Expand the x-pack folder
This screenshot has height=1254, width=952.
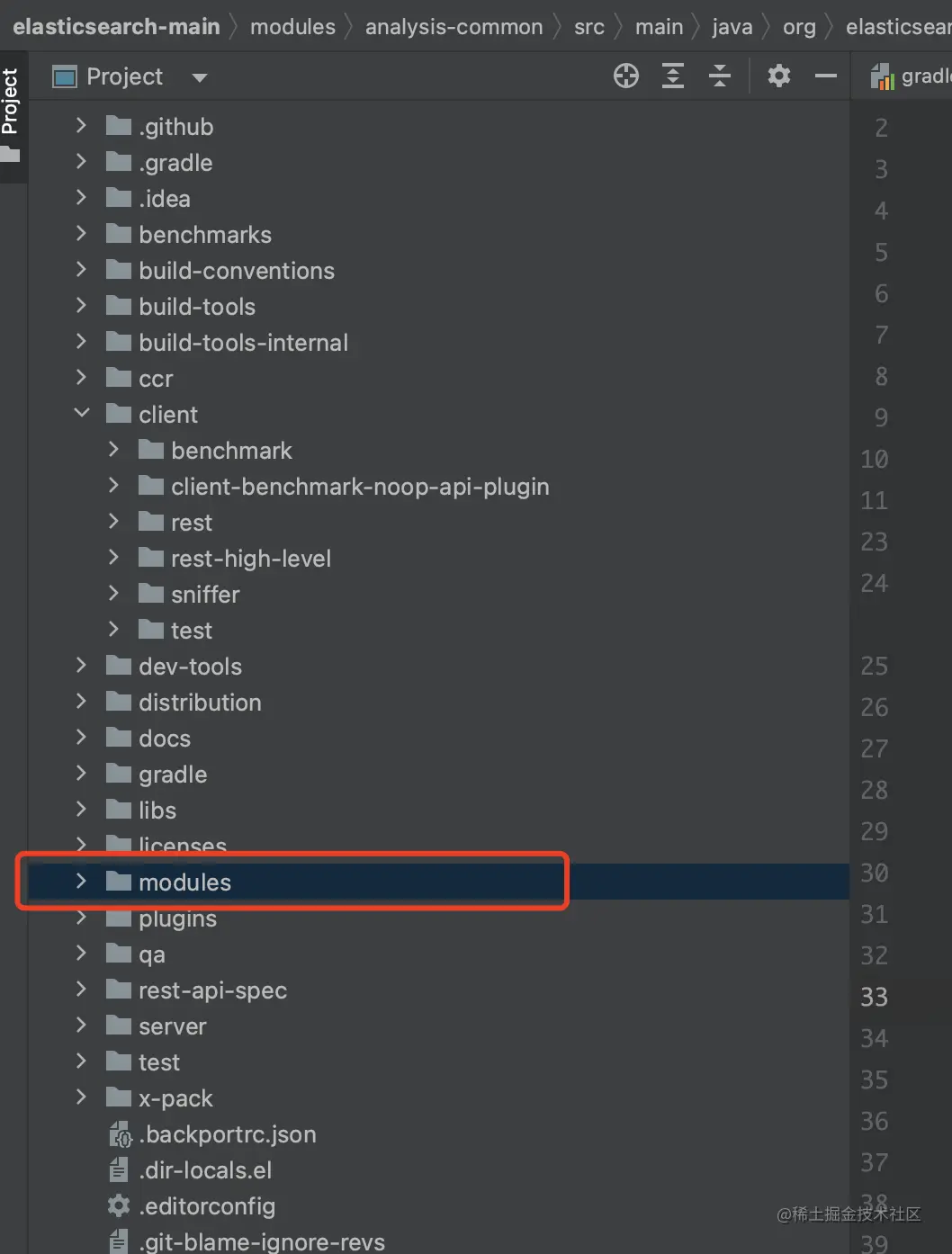point(80,1097)
